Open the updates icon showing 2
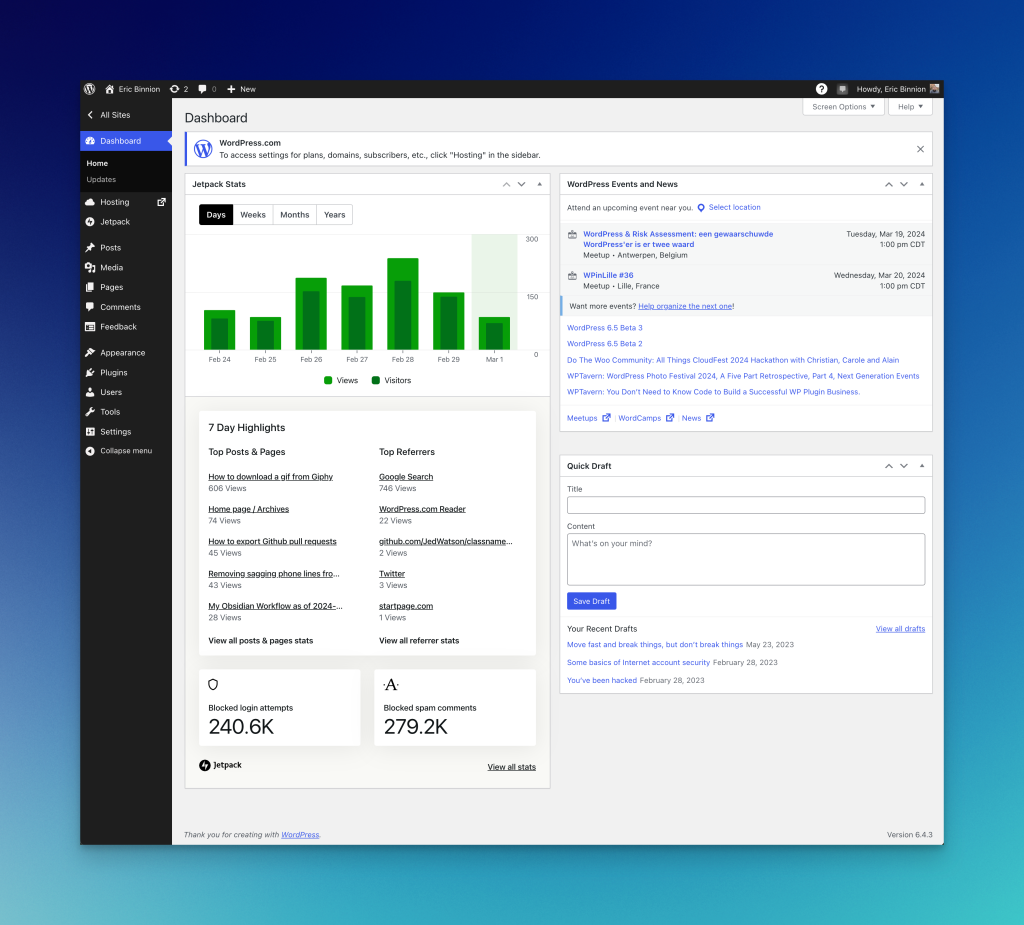 174,89
